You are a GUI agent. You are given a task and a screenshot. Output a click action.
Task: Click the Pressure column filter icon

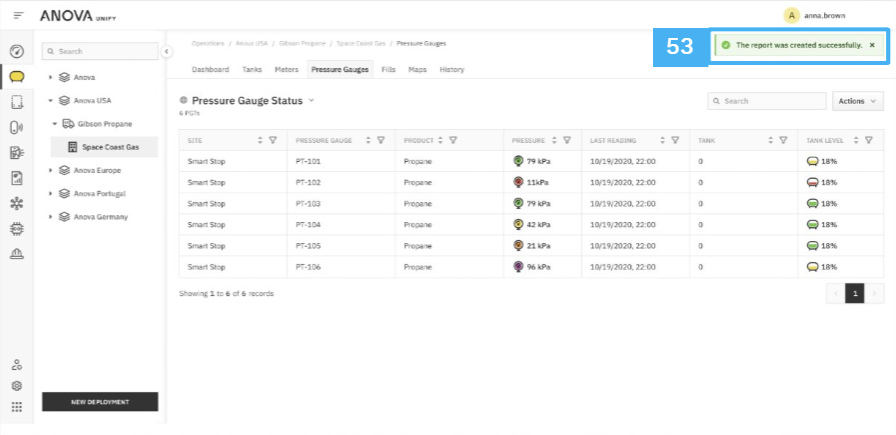(x=567, y=140)
